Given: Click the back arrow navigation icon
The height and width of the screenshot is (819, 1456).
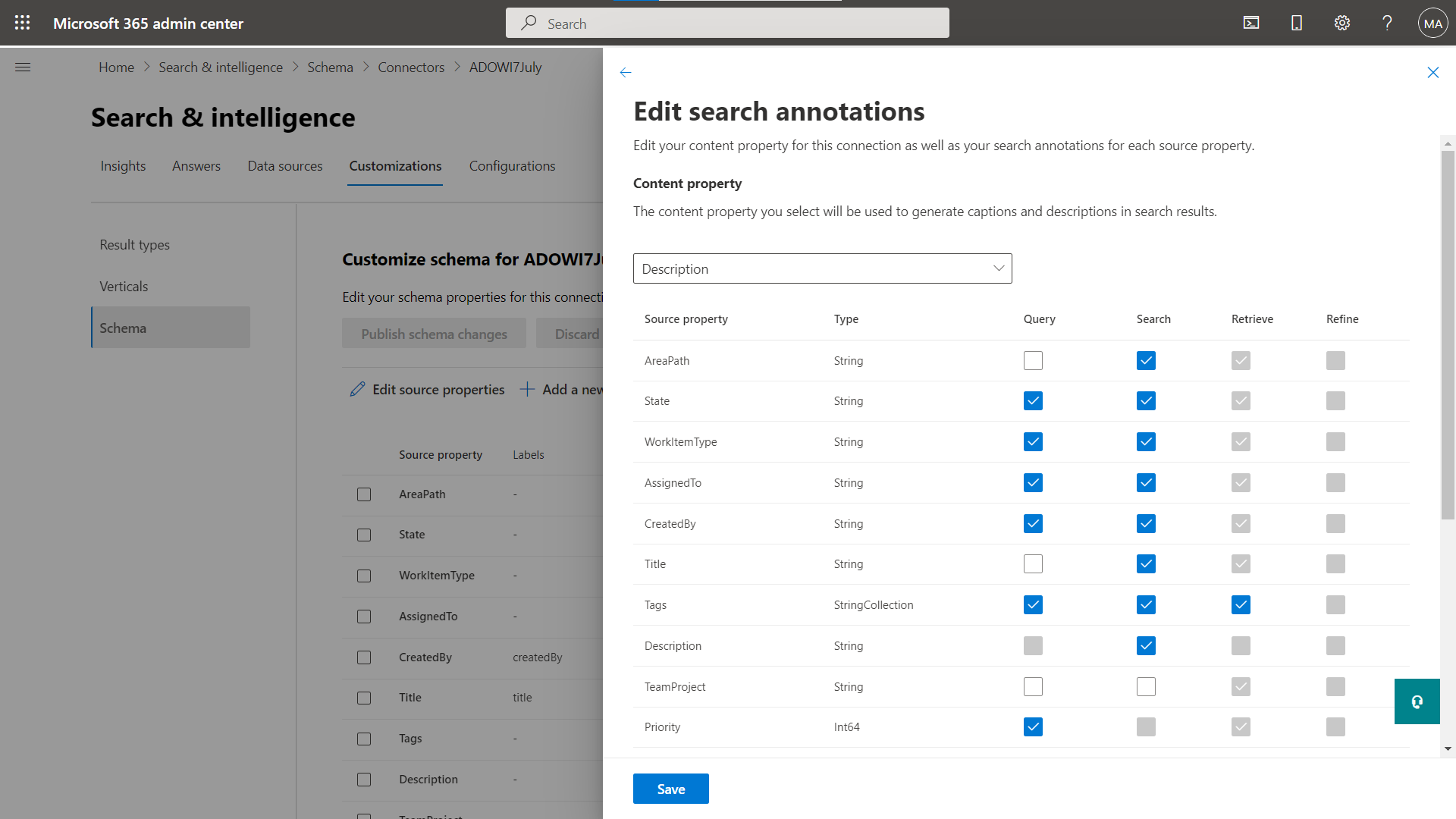Looking at the screenshot, I should tap(626, 71).
